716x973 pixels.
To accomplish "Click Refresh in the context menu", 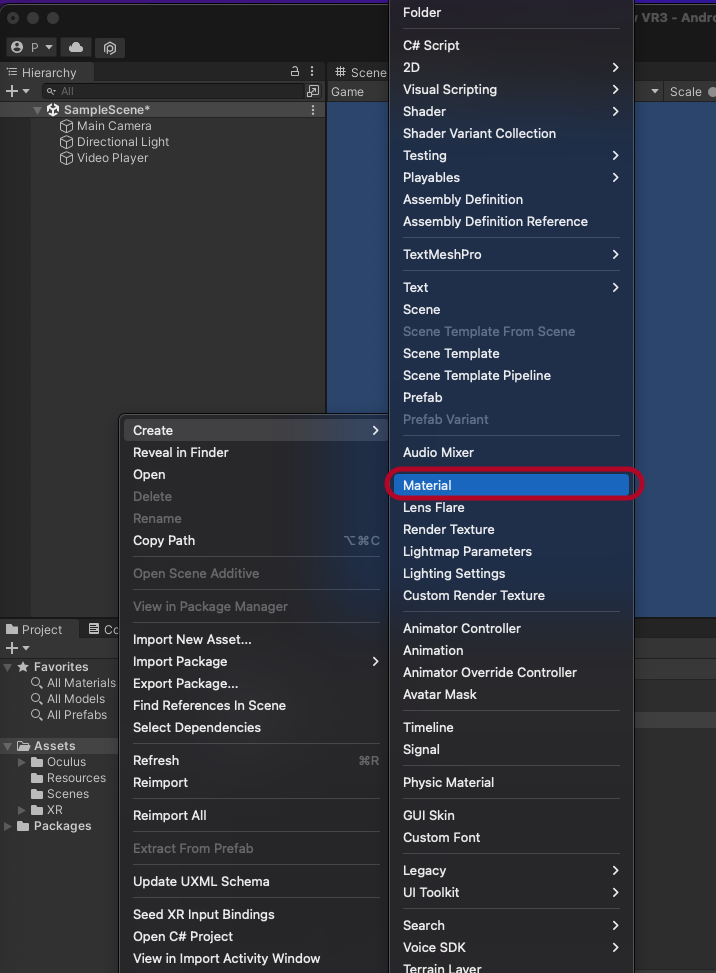I will (x=256, y=761).
